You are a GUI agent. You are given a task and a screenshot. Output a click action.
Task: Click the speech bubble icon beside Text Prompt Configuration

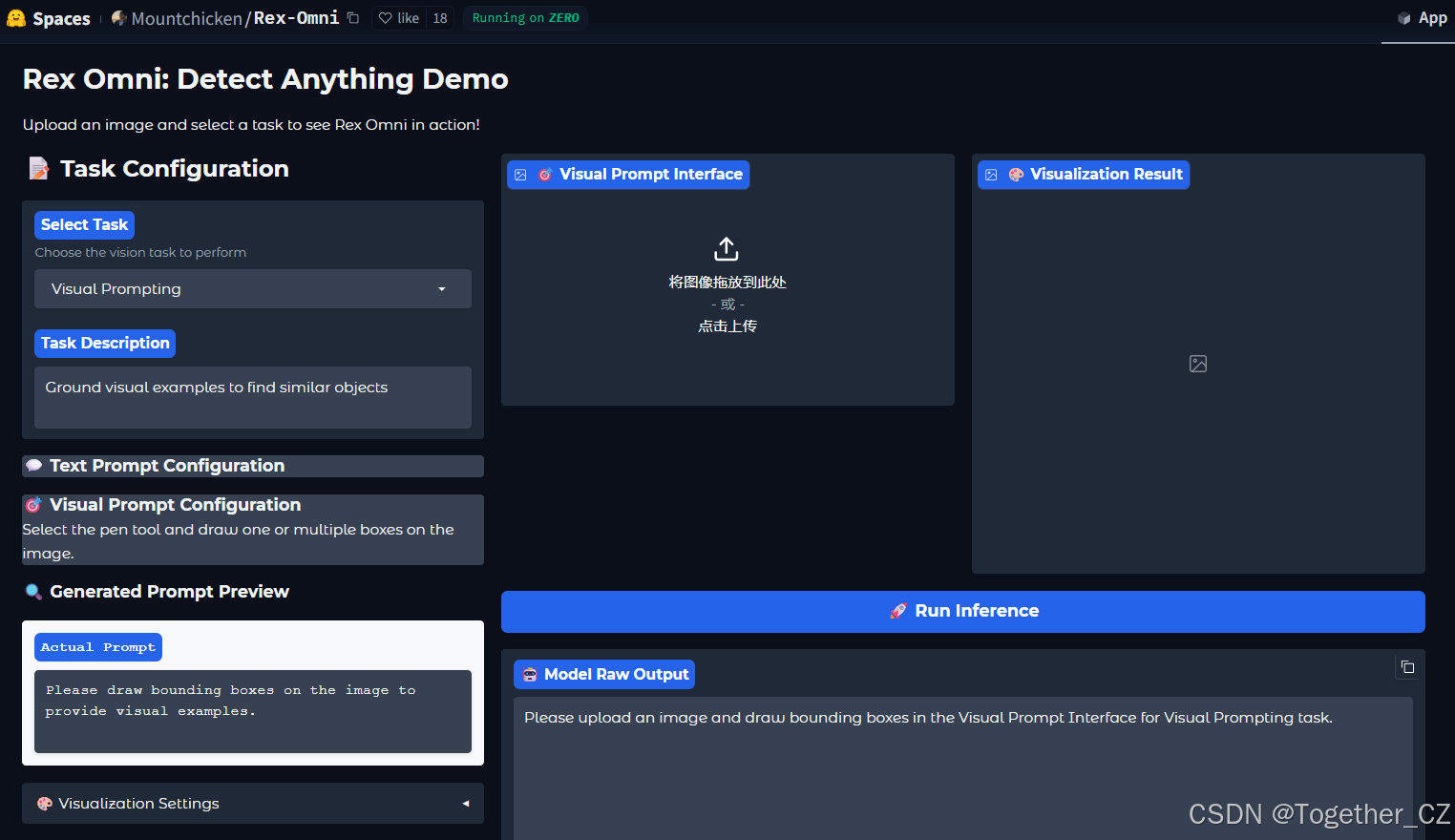(33, 466)
